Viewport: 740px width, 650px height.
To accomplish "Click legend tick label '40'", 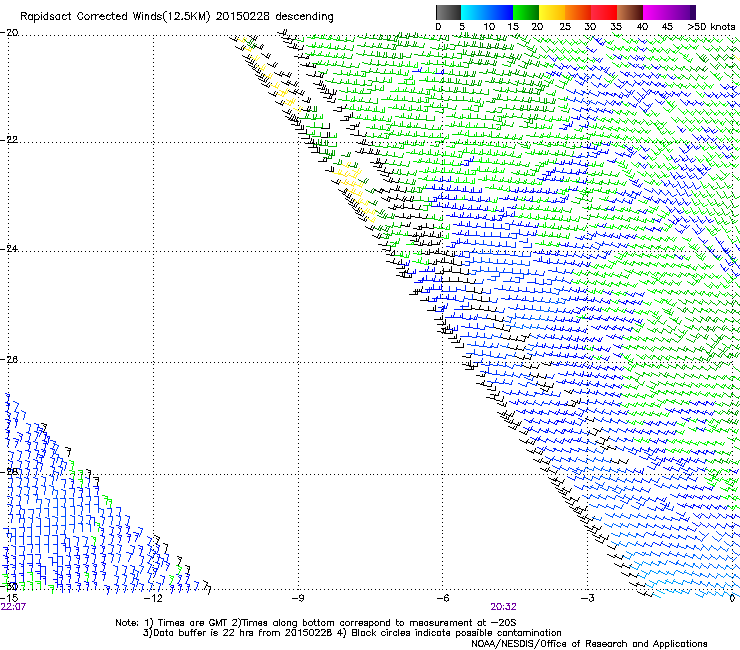I will point(642,27).
